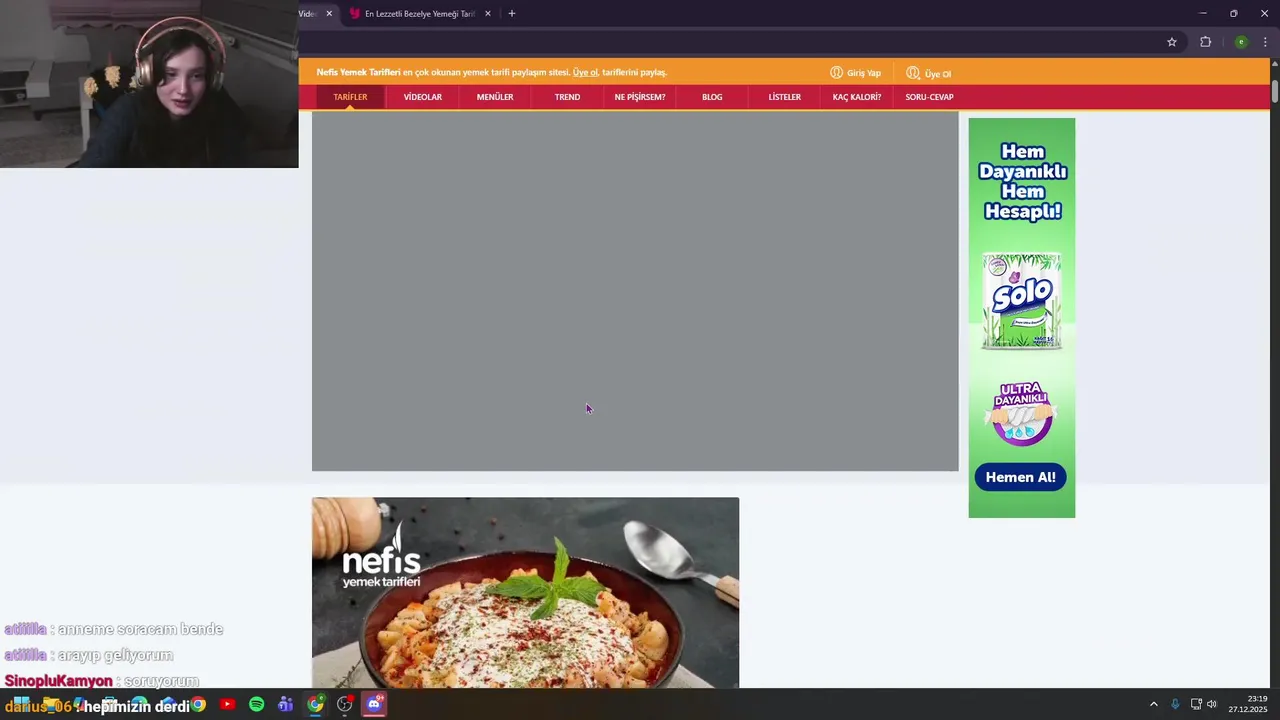Close the partially visible 'Video' tab

[x=329, y=14]
